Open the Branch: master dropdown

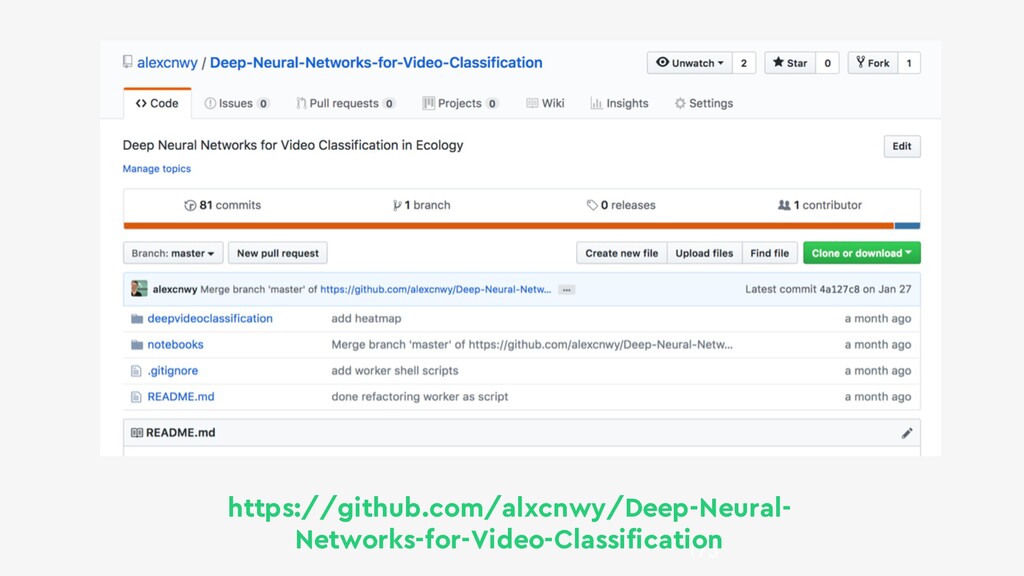coord(173,253)
